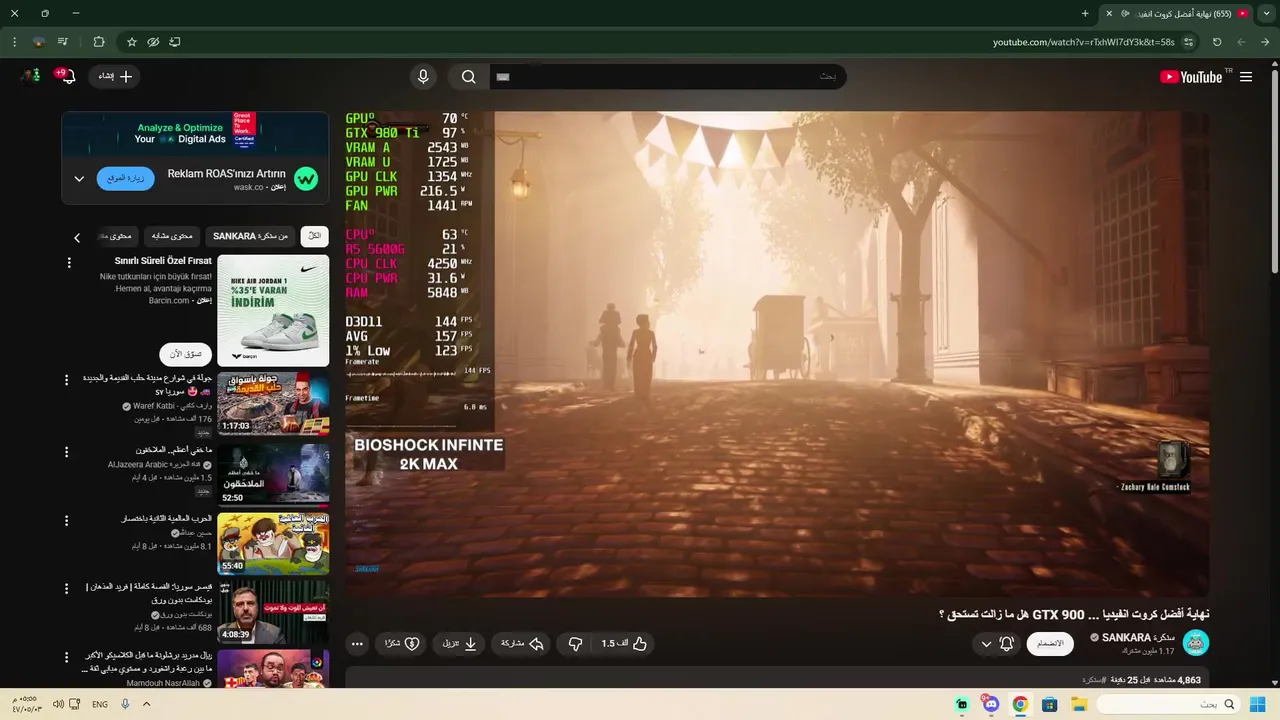Click the Bioshock Infinite video player
This screenshot has width=1280, height=720.
pyautogui.click(x=777, y=354)
